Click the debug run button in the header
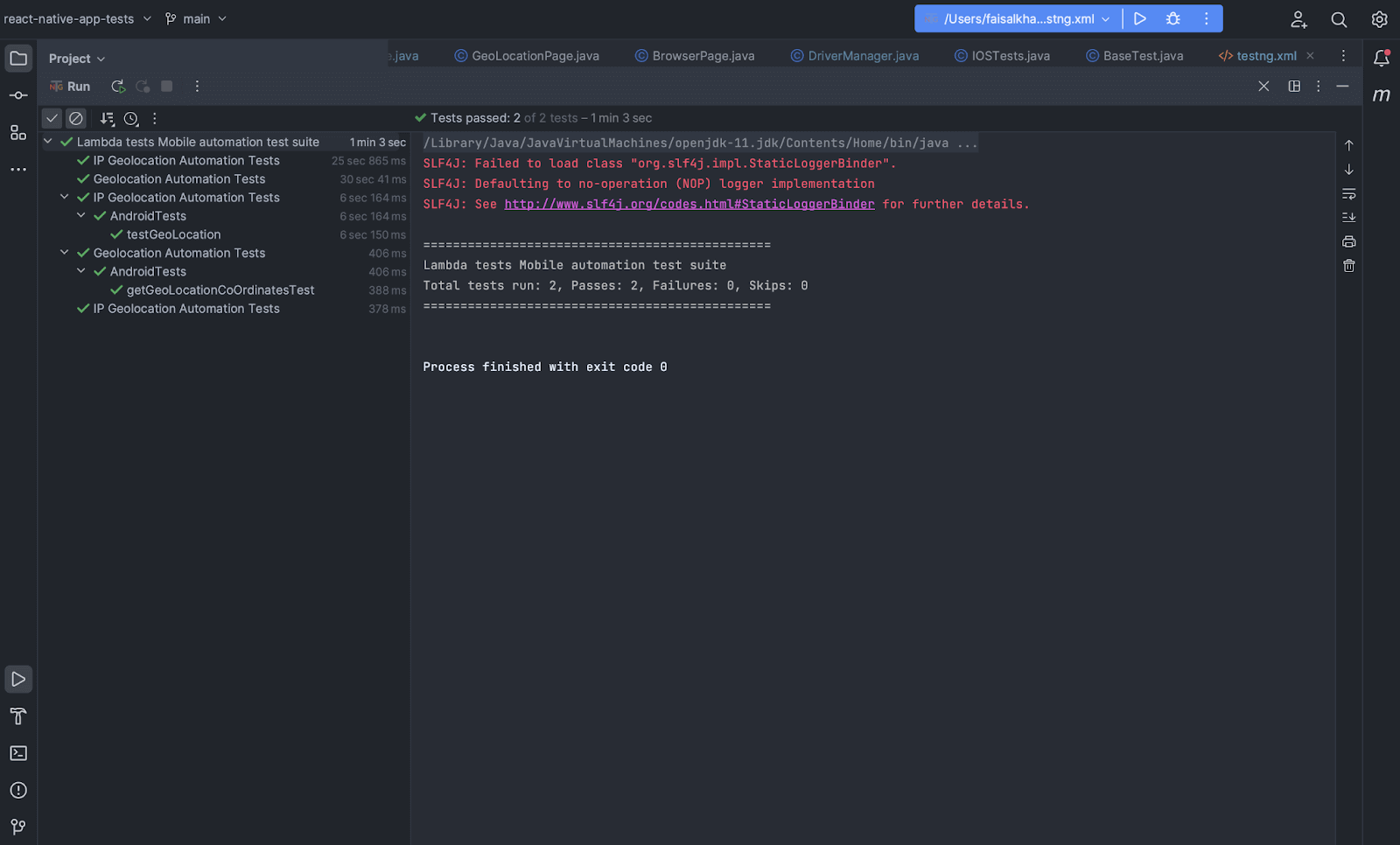The width and height of the screenshot is (1400, 845). (x=1172, y=17)
